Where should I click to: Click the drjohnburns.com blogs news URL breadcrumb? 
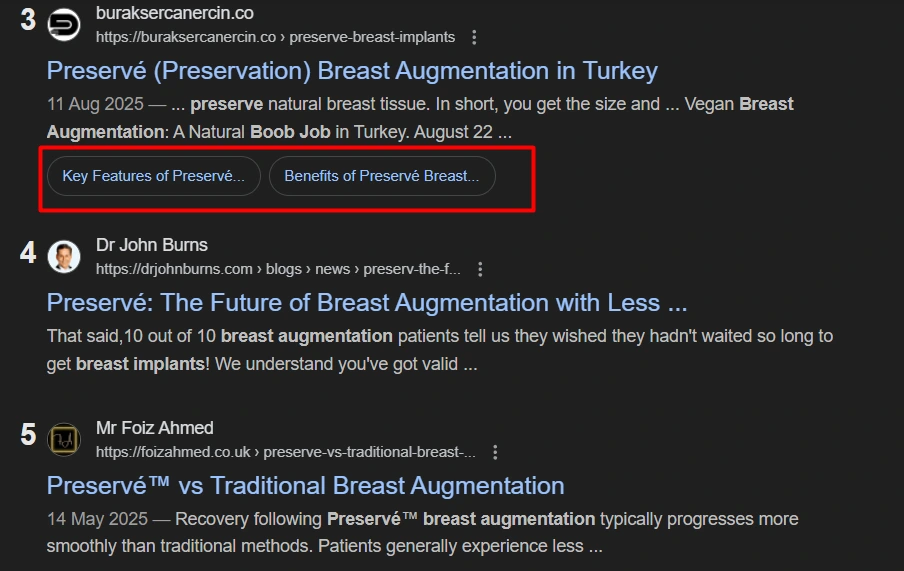pos(278,269)
